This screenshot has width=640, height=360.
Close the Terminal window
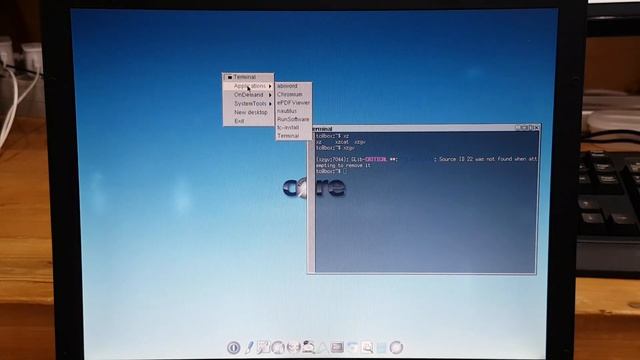(x=537, y=128)
